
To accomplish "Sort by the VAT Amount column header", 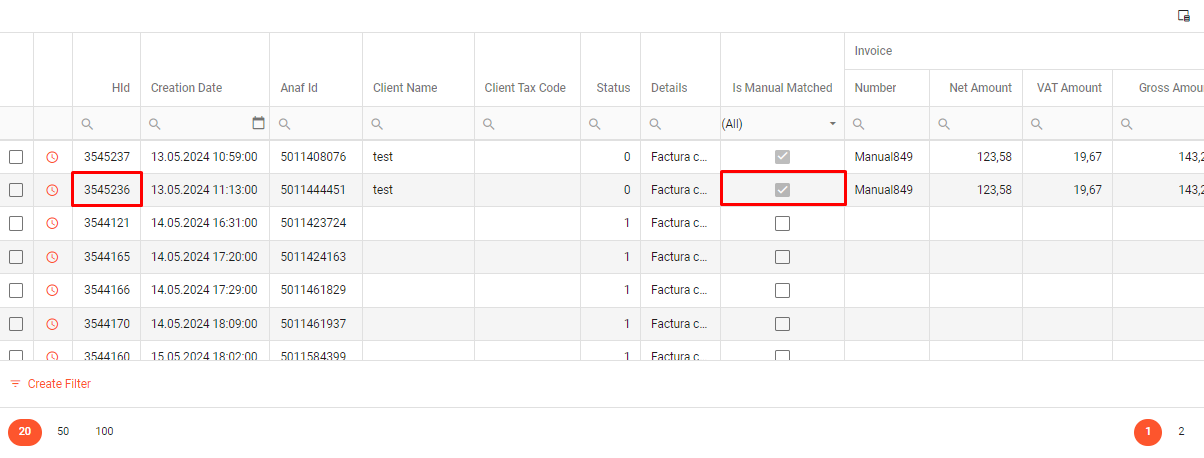I will 1069,88.
